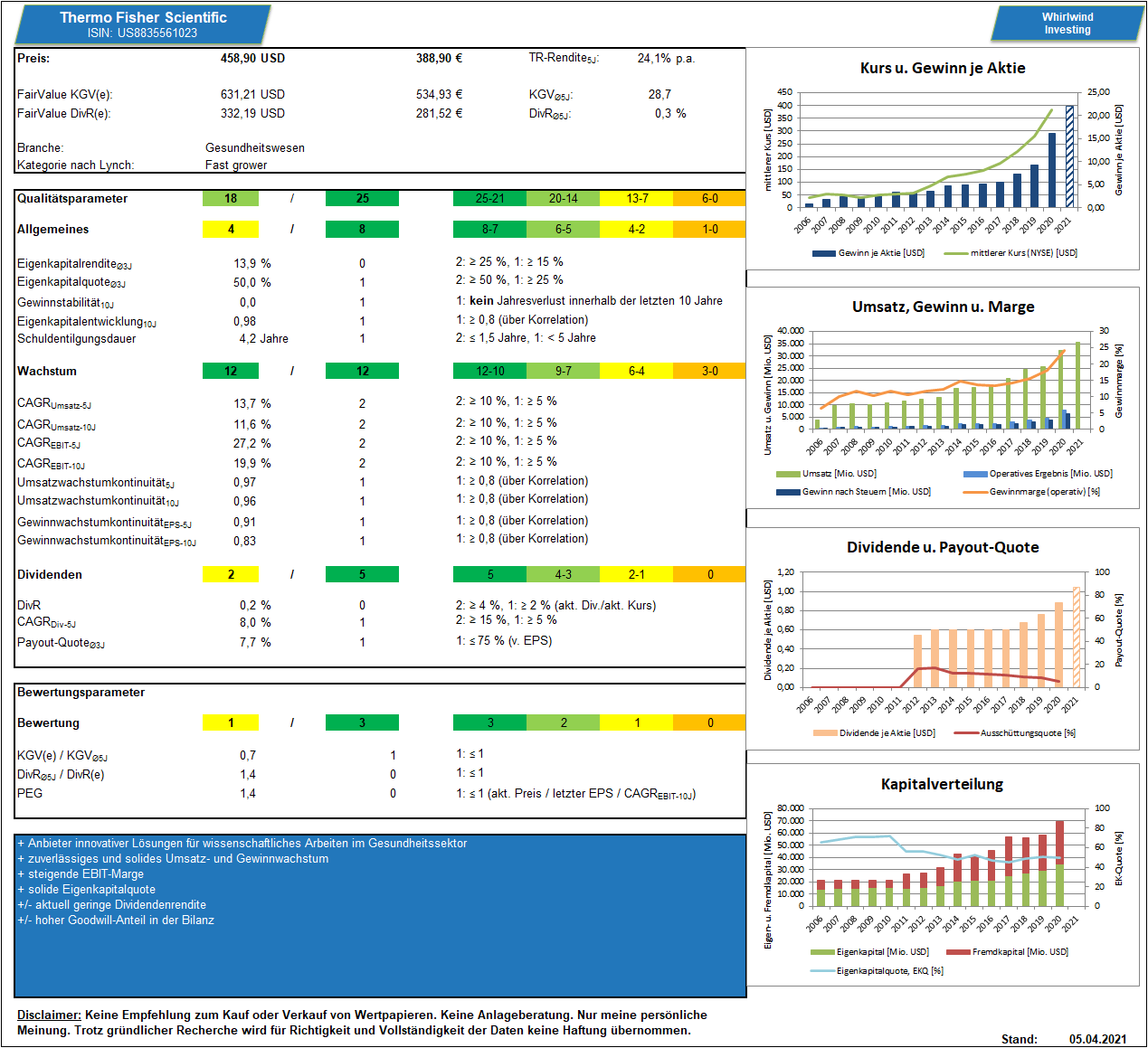Select the Eigenkapitalquote value 50,0 %

252,282
